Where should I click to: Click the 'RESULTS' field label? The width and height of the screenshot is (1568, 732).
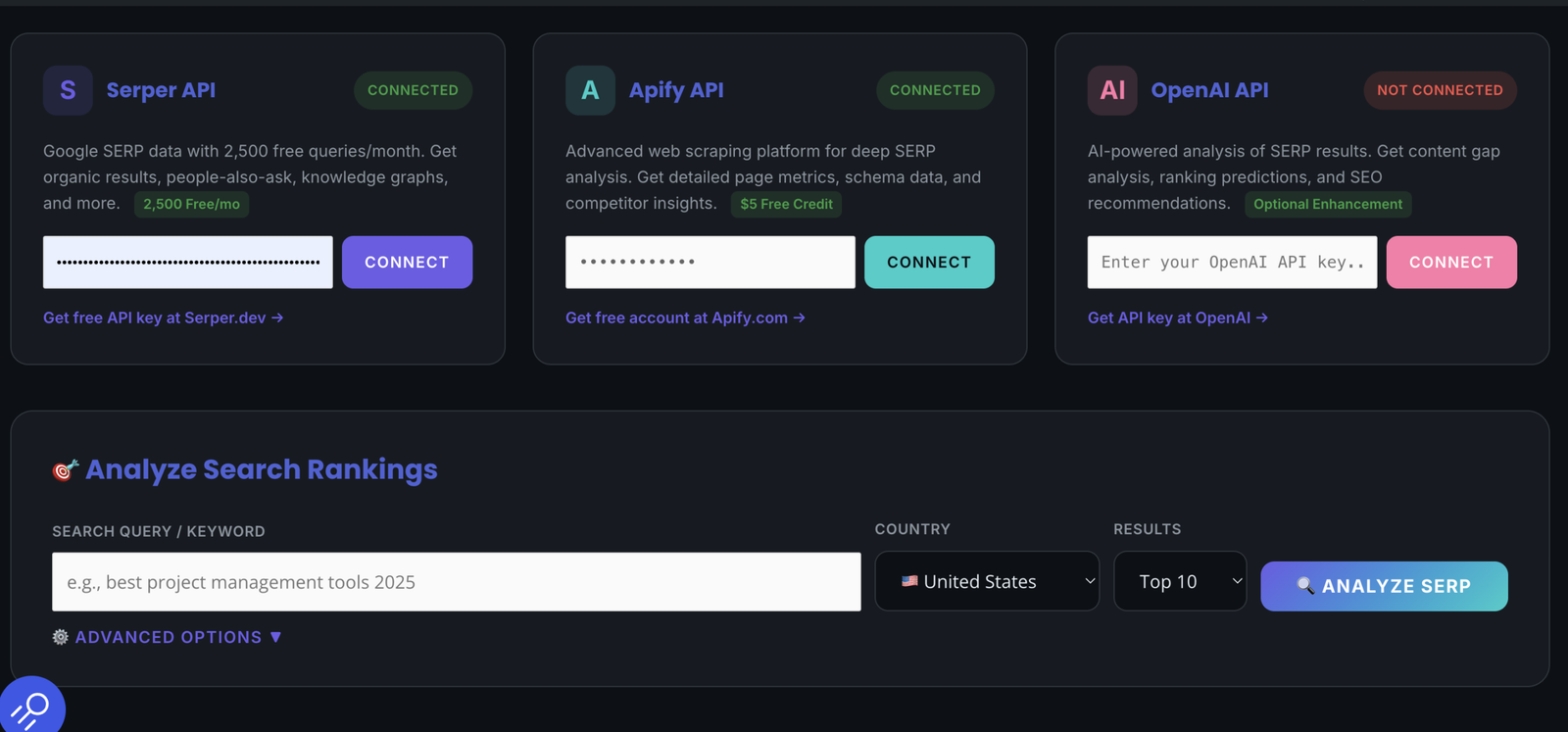click(x=1148, y=529)
